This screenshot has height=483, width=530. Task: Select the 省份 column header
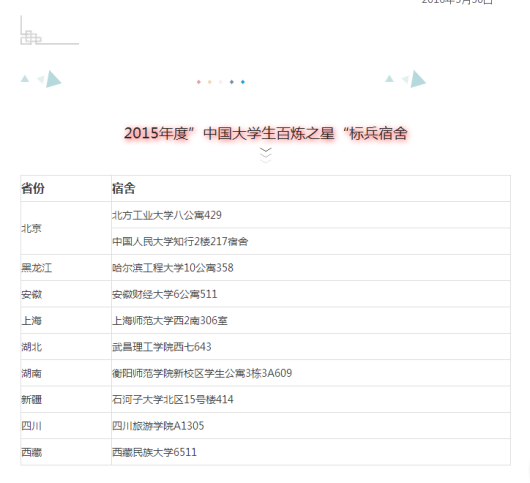pyautogui.click(x=66, y=189)
